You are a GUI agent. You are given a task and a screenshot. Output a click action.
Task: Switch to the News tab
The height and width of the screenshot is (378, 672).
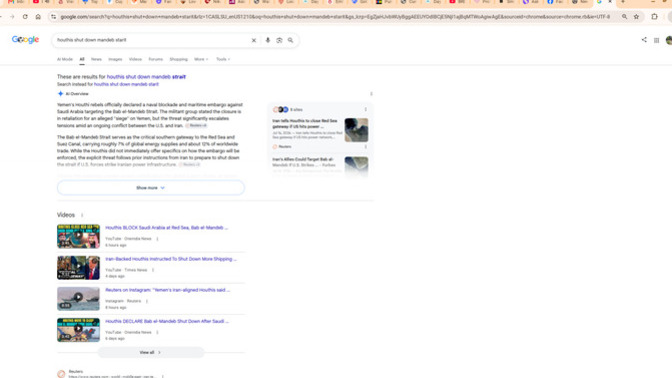(96, 59)
